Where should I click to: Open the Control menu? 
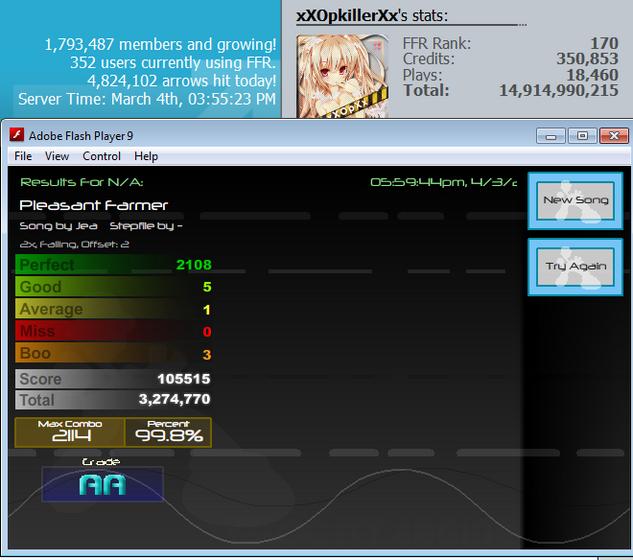pyautogui.click(x=101, y=156)
